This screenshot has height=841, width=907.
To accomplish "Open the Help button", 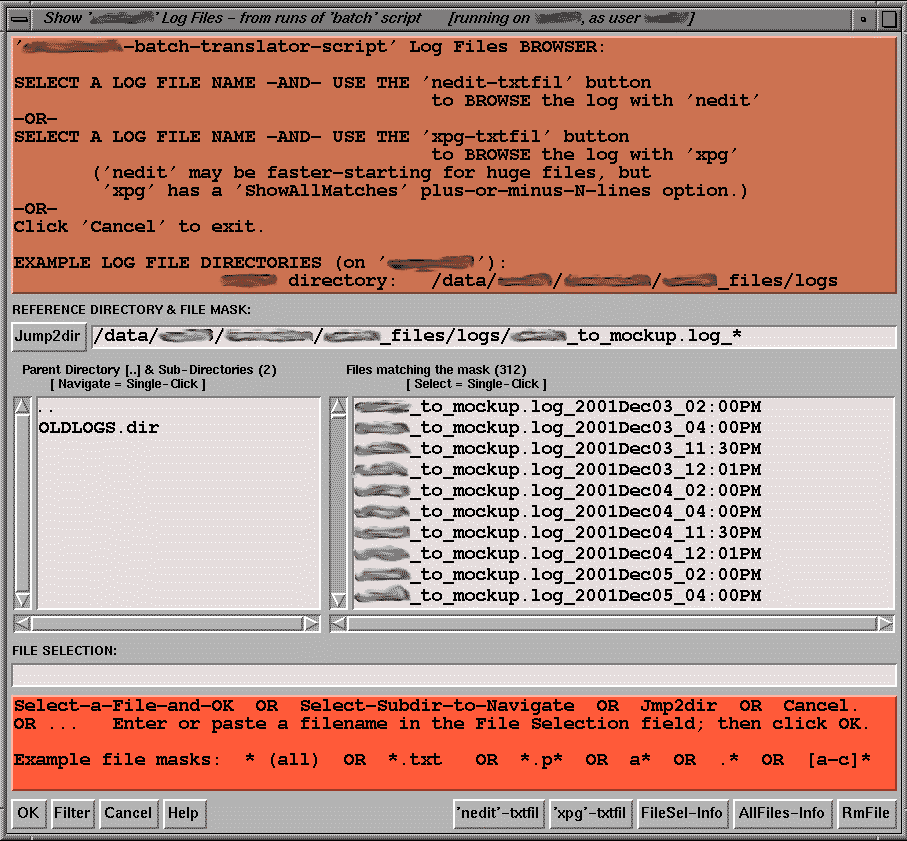I will click(x=183, y=813).
